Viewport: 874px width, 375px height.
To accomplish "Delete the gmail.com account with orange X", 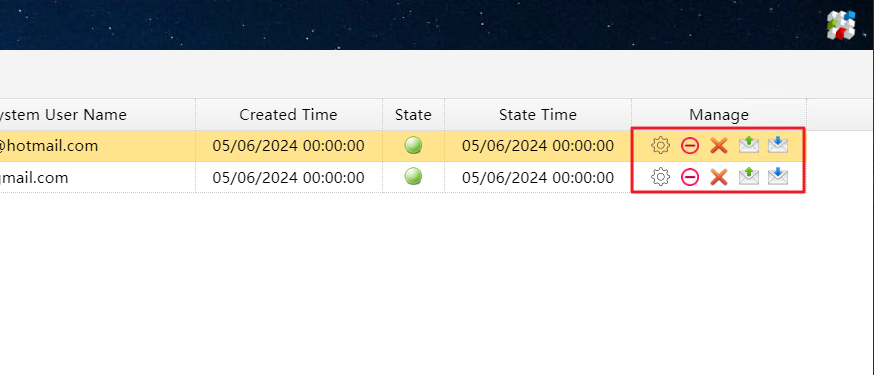I will [x=719, y=177].
